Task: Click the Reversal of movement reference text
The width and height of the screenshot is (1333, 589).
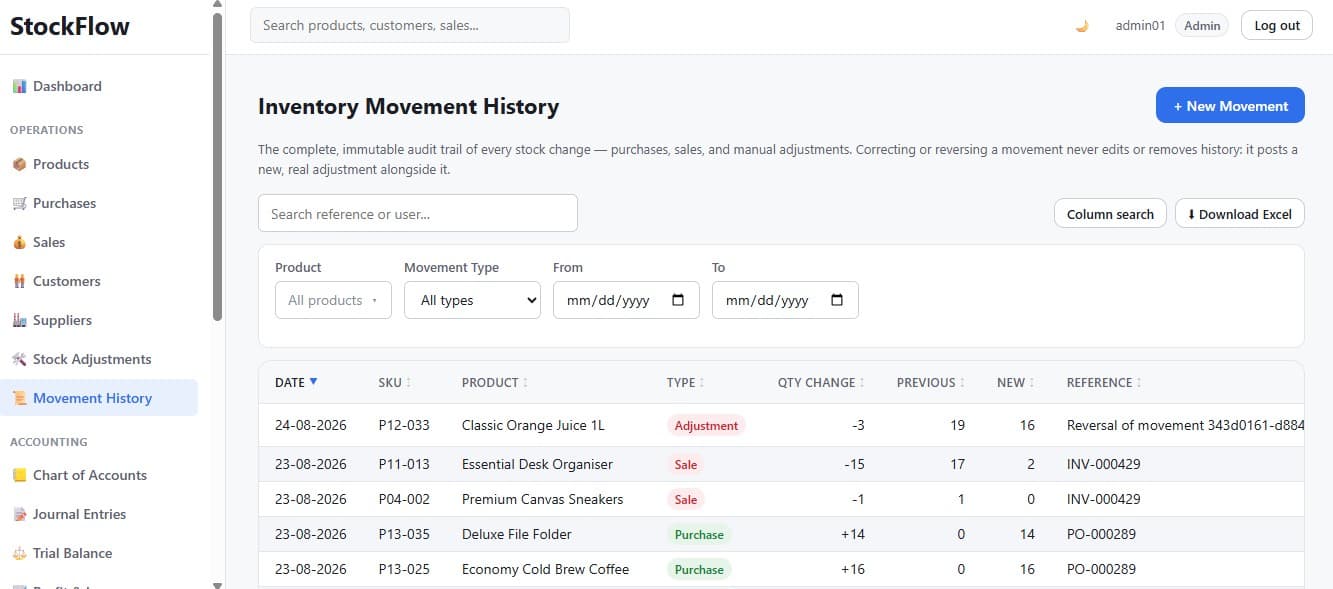Action: click(1185, 425)
